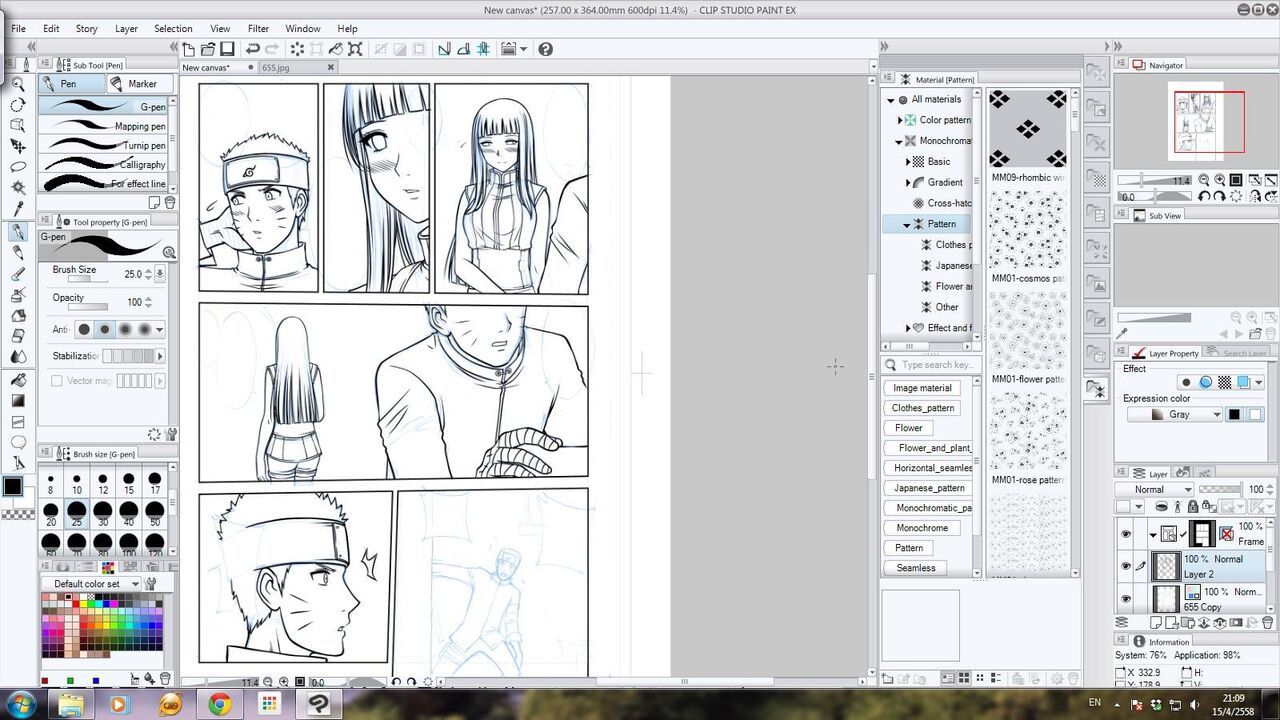Click the Clear layer icon in toolbar

297,49
